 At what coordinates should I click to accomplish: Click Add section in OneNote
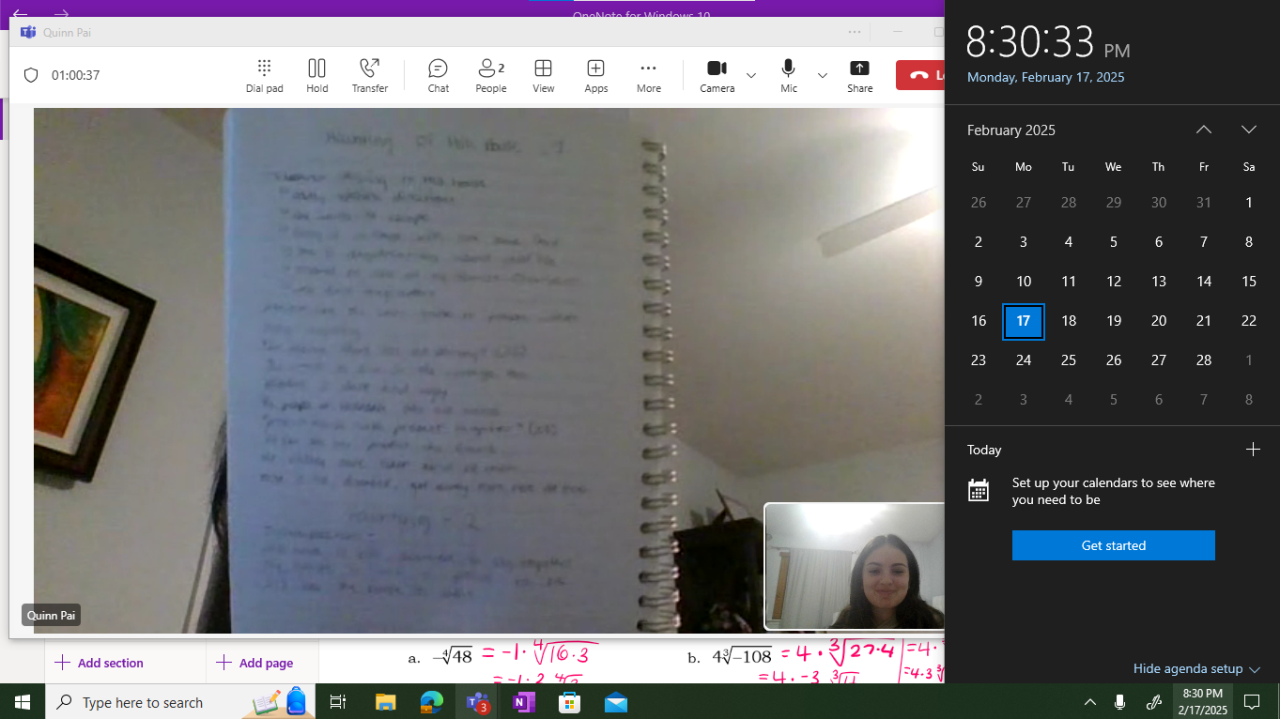tap(99, 663)
